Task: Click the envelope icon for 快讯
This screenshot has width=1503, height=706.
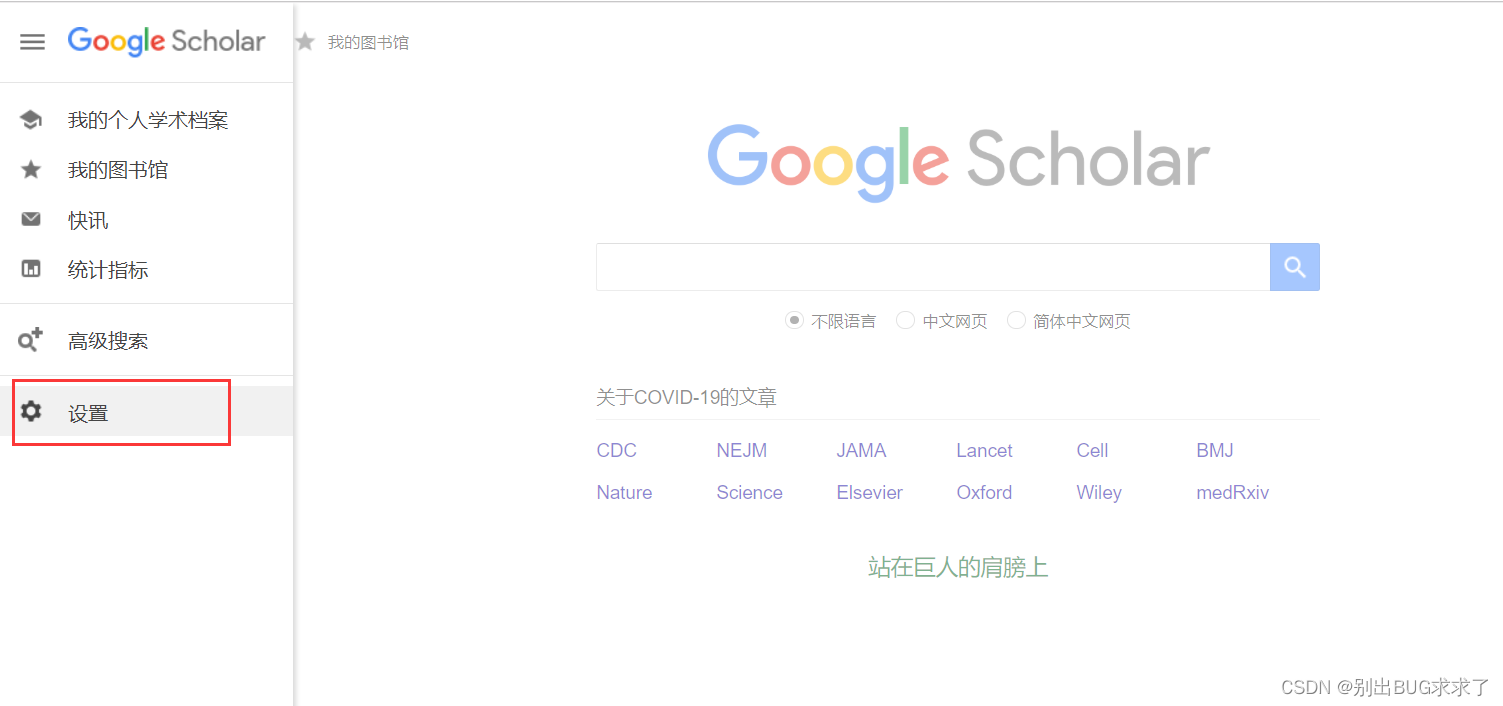Action: click(31, 220)
